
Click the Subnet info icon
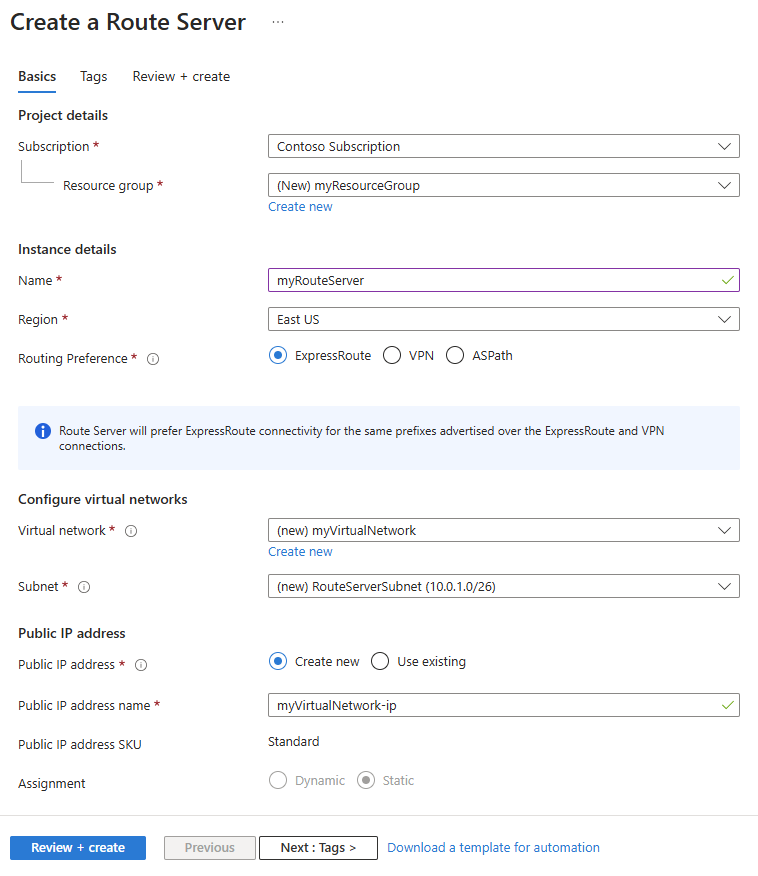(x=84, y=587)
